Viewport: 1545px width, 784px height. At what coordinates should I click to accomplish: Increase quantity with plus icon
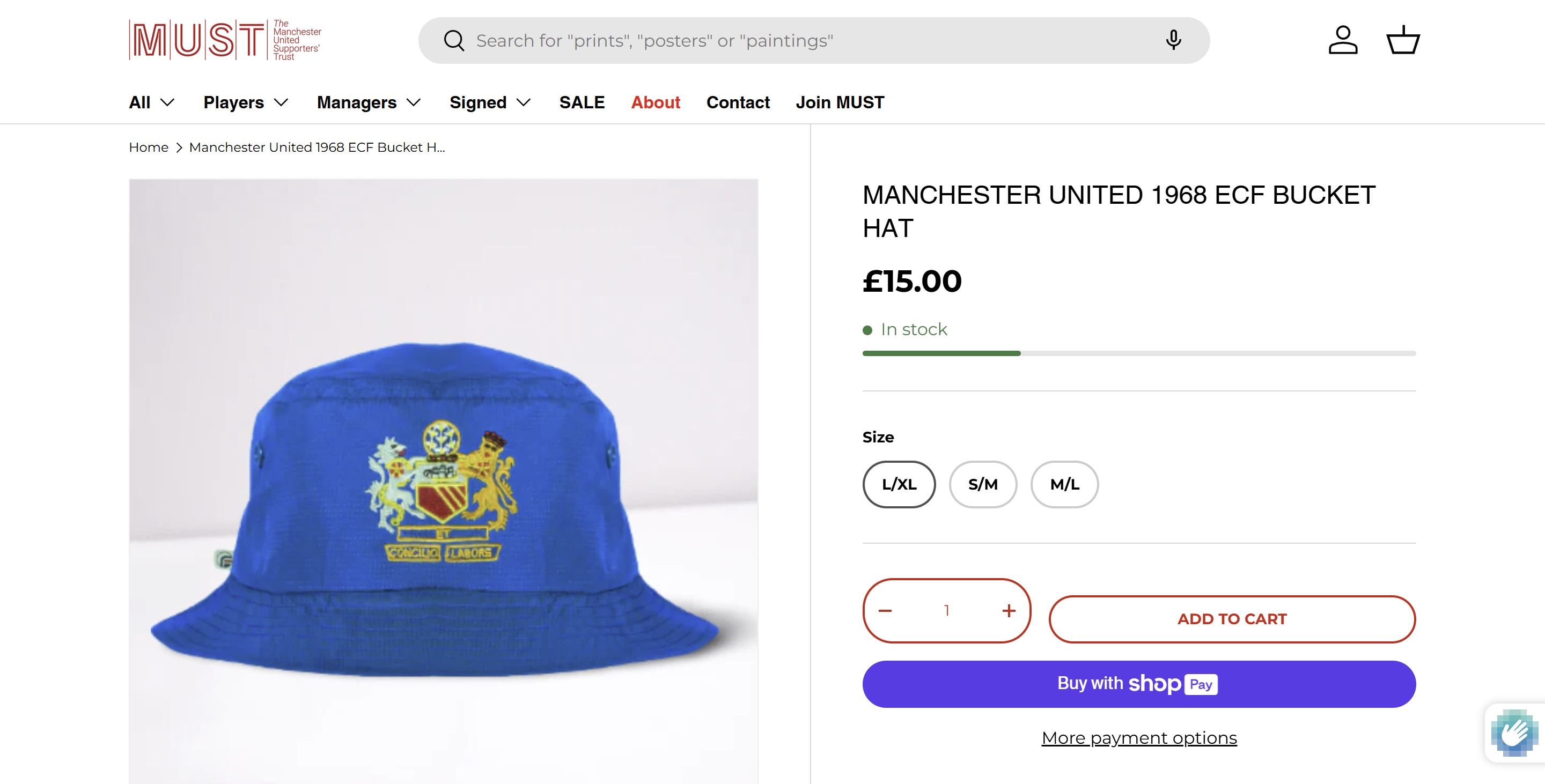coord(1009,611)
